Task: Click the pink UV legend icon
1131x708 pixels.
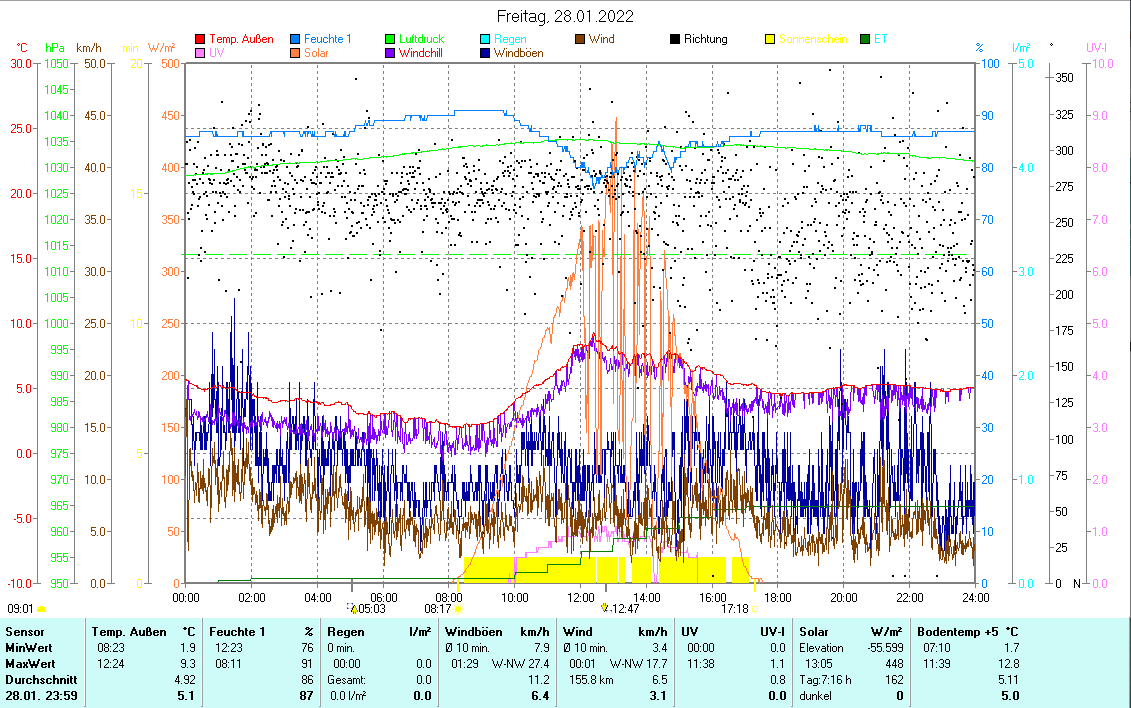Action: coord(200,53)
